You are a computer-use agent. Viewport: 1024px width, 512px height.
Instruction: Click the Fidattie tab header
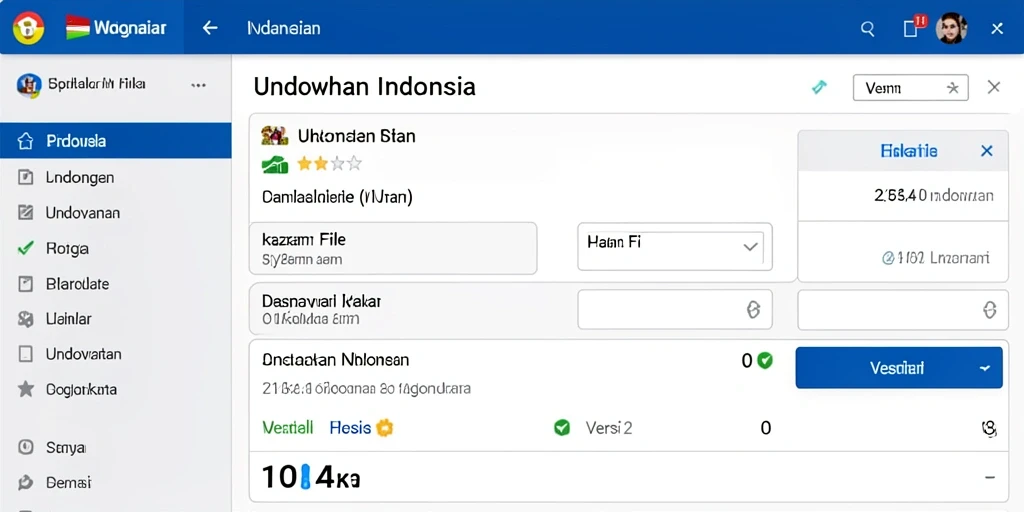click(x=908, y=151)
